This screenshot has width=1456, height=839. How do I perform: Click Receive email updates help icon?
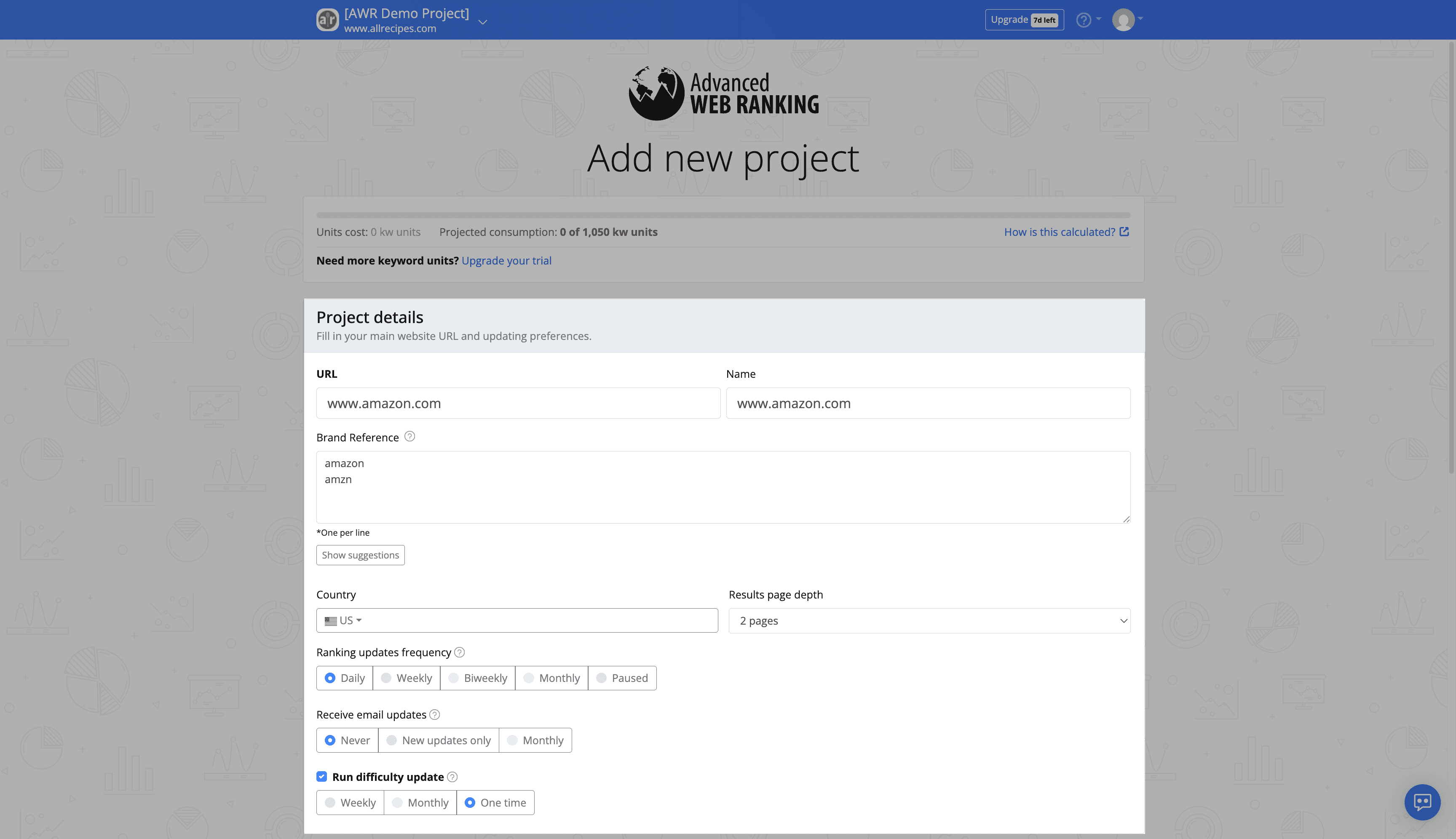tap(435, 714)
